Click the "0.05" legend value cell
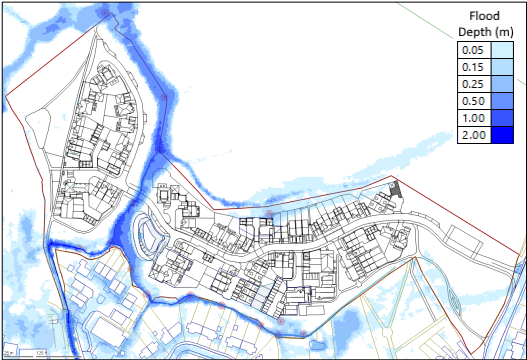The height and width of the screenshot is (360, 527). [474, 50]
